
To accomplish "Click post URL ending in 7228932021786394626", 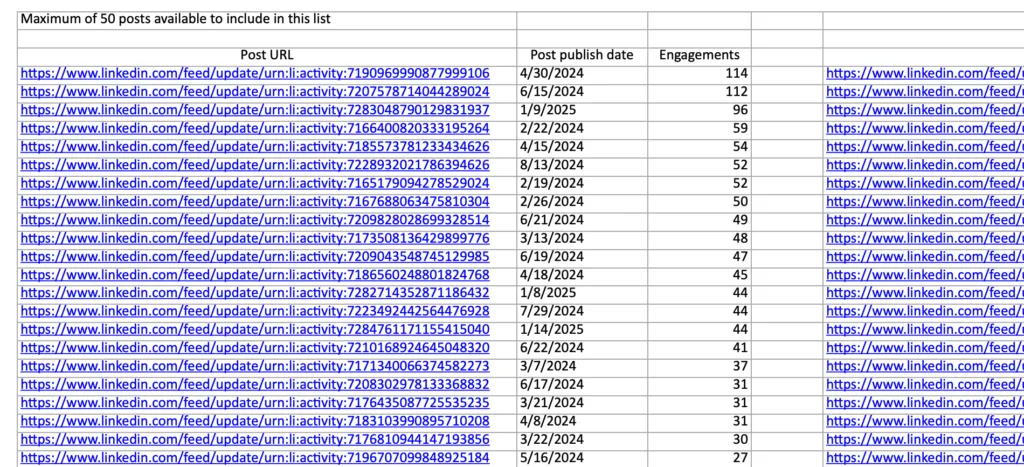I will (255, 165).
